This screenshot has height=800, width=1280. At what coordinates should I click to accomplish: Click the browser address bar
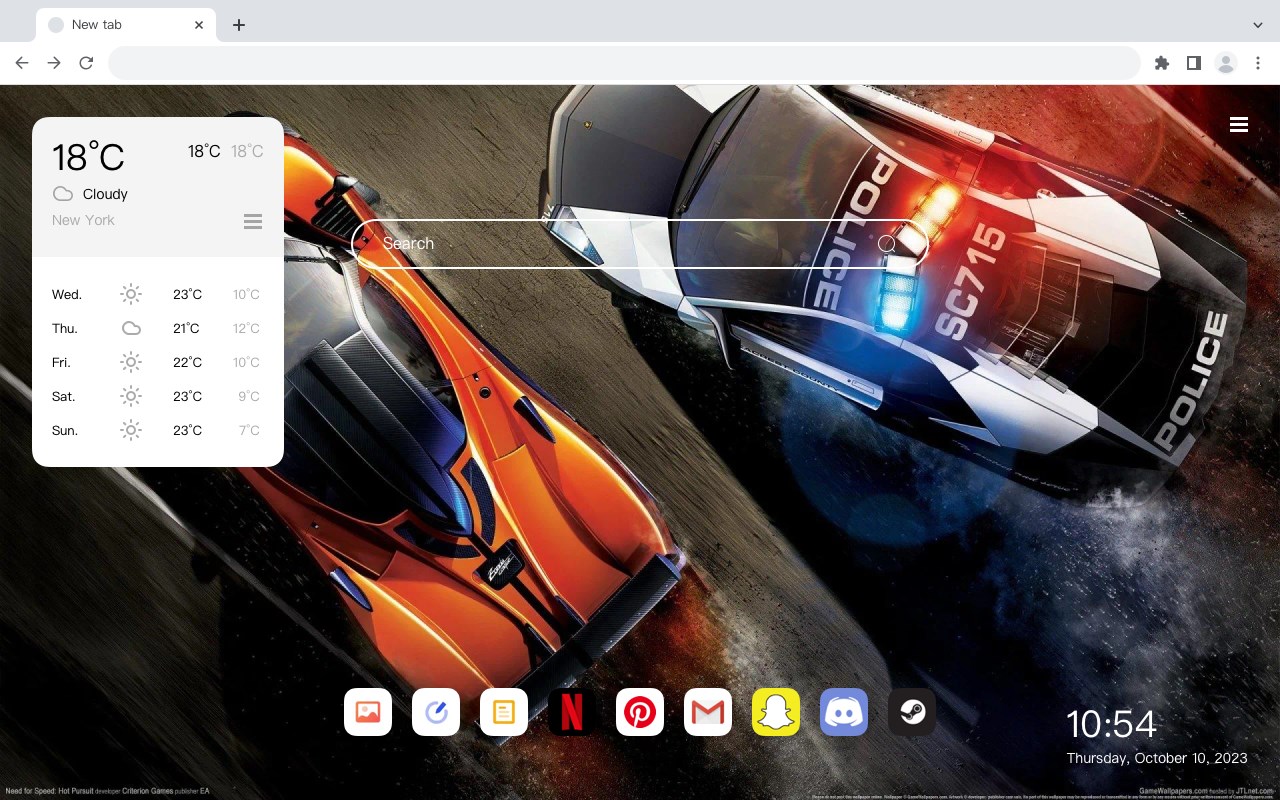pos(624,63)
